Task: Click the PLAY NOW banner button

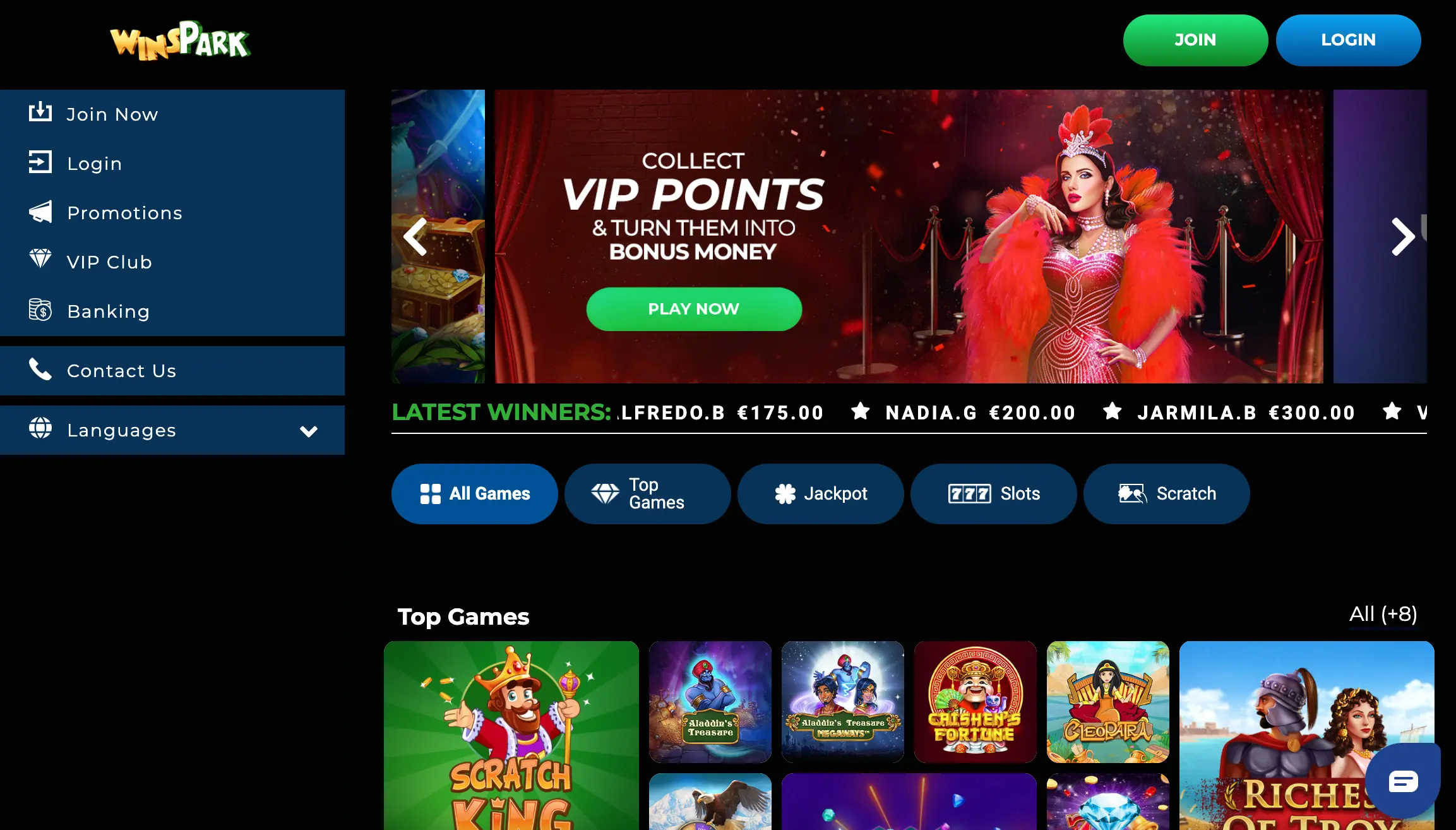Action: pos(694,309)
